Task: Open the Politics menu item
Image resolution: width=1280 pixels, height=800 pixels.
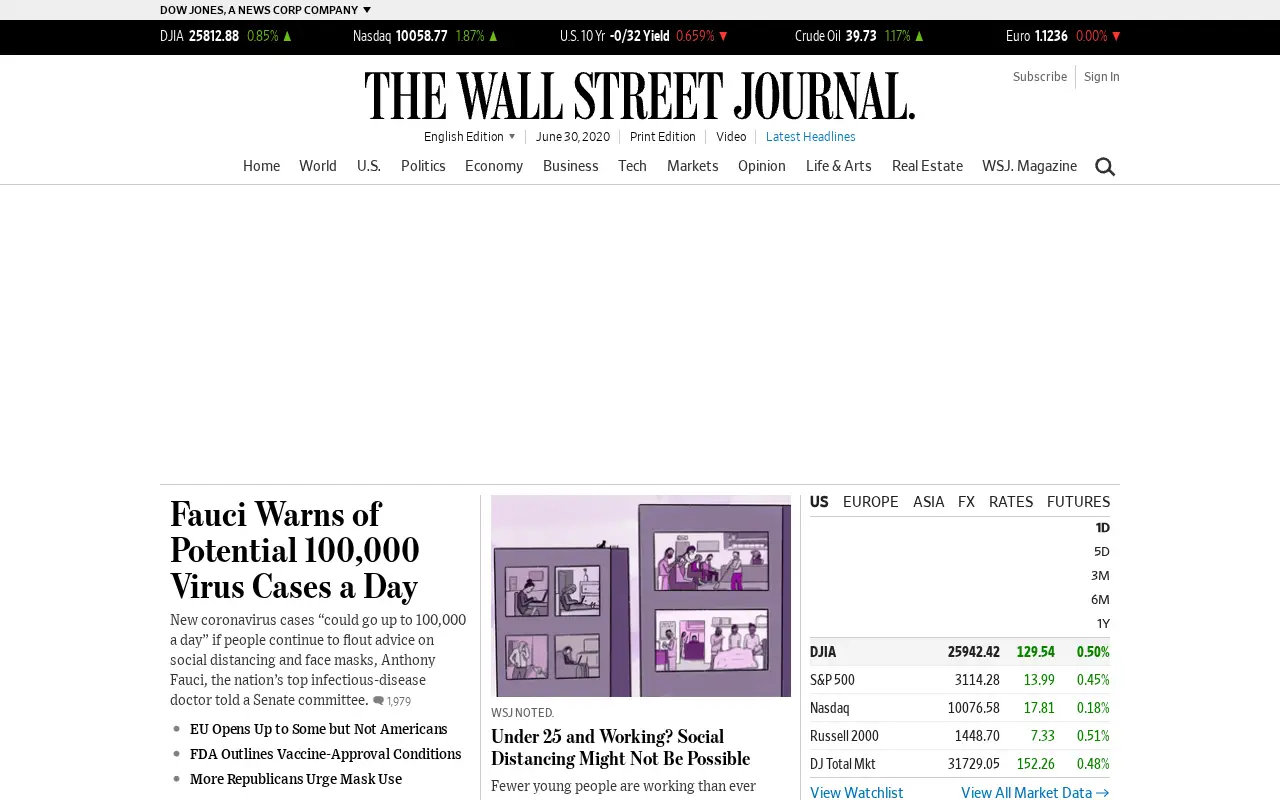Action: pos(423,166)
